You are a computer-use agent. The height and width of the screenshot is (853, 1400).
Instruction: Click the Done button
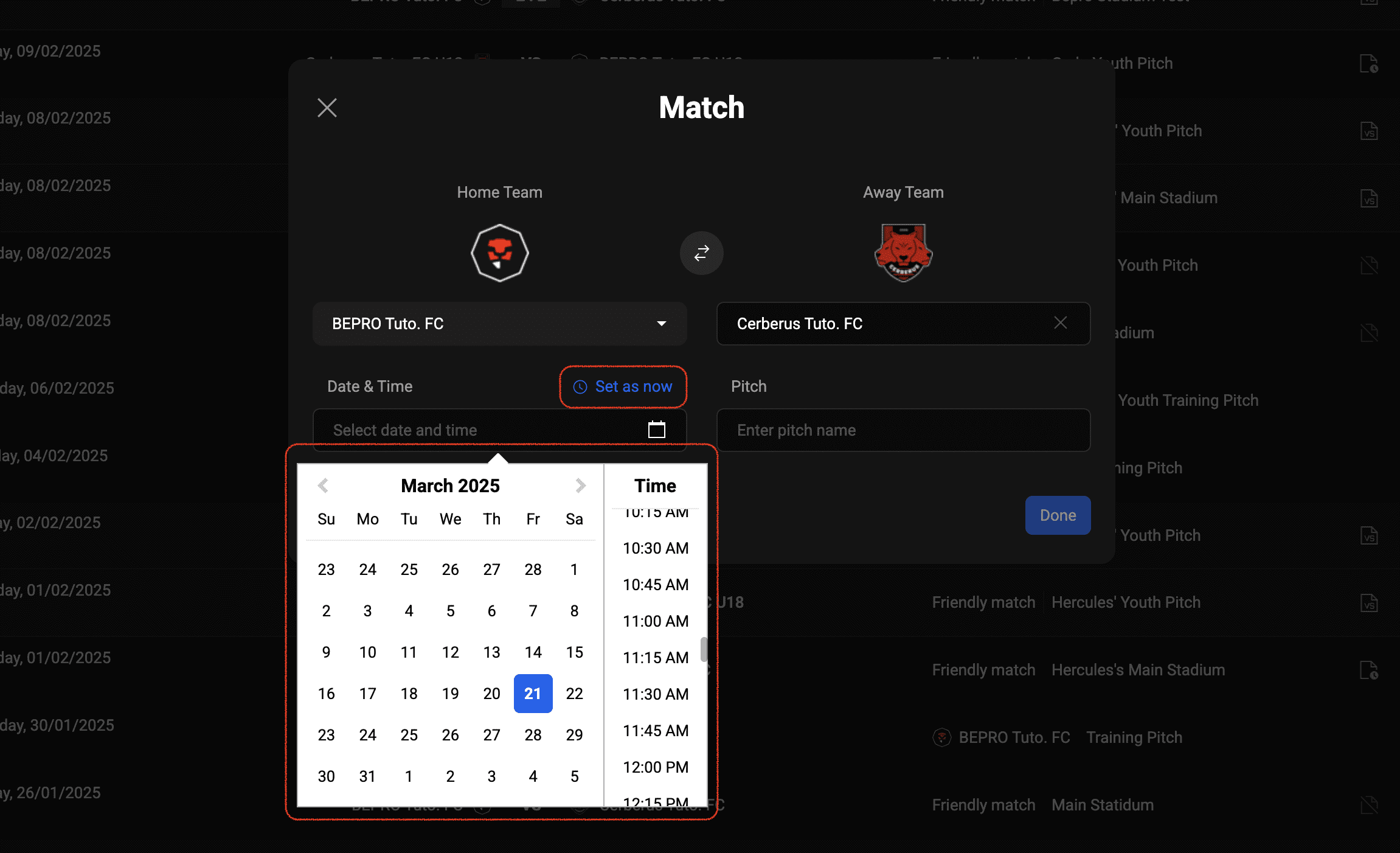click(x=1058, y=515)
